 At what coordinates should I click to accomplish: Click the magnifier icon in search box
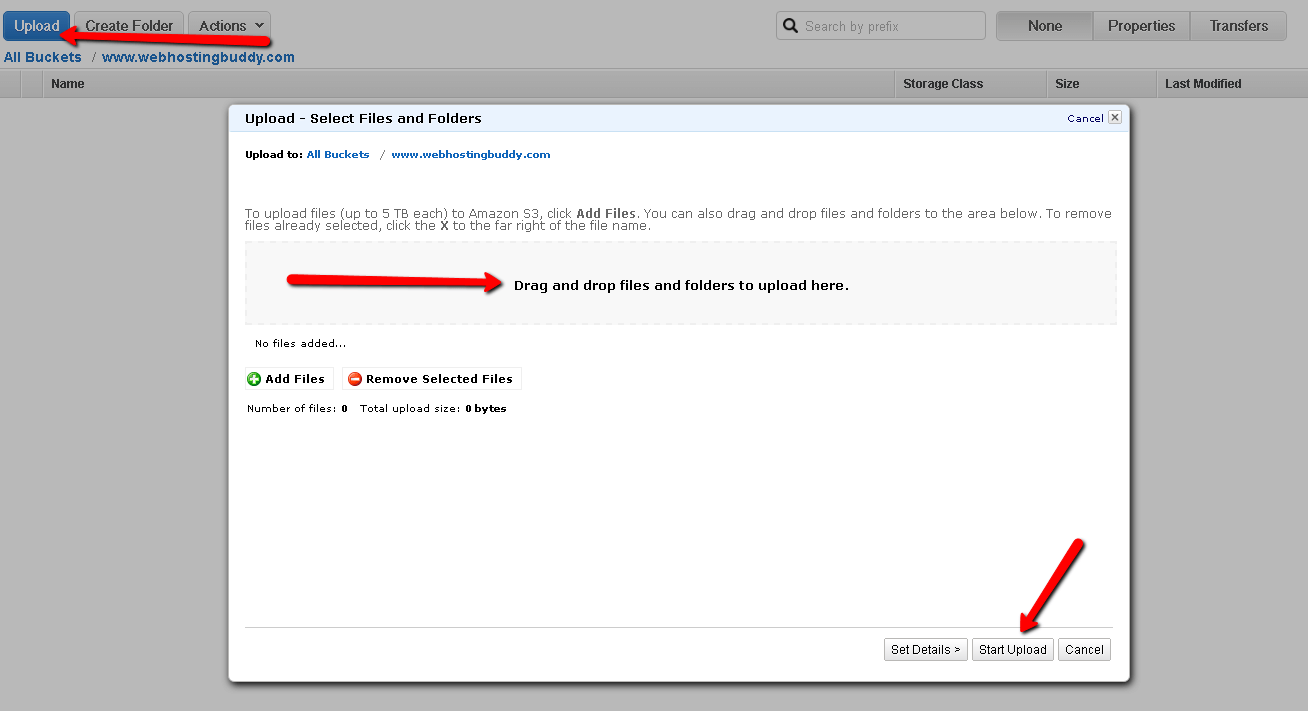791,26
